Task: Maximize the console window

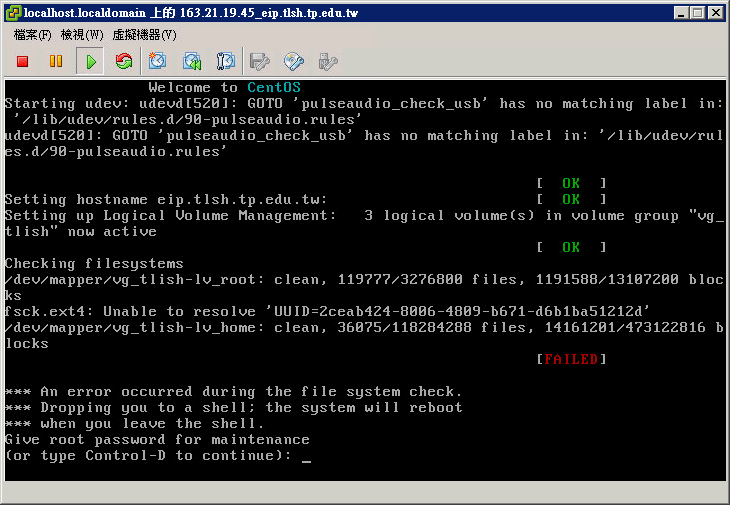Action: click(x=697, y=13)
